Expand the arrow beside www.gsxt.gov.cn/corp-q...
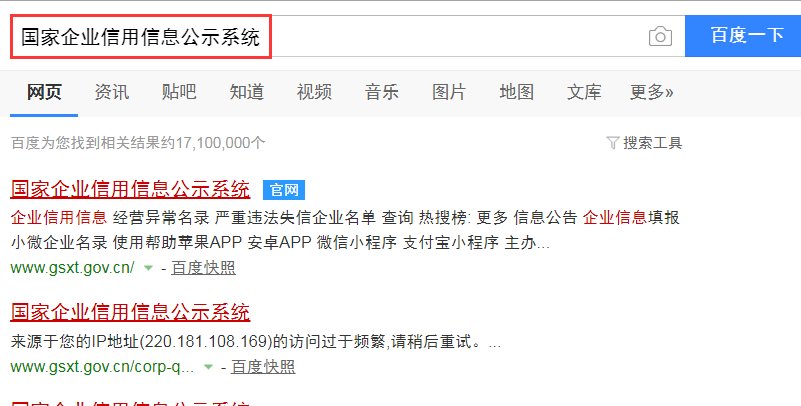The image size is (801, 406). click(x=208, y=367)
